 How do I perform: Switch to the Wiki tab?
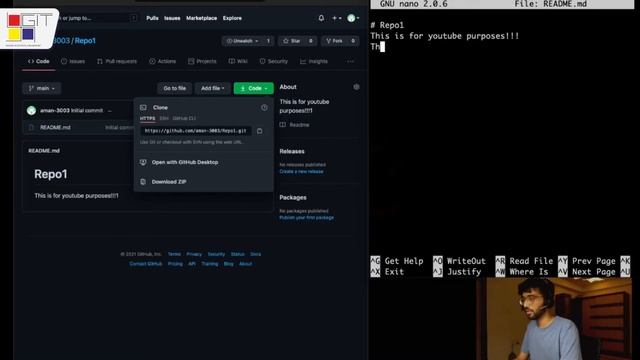[238, 61]
